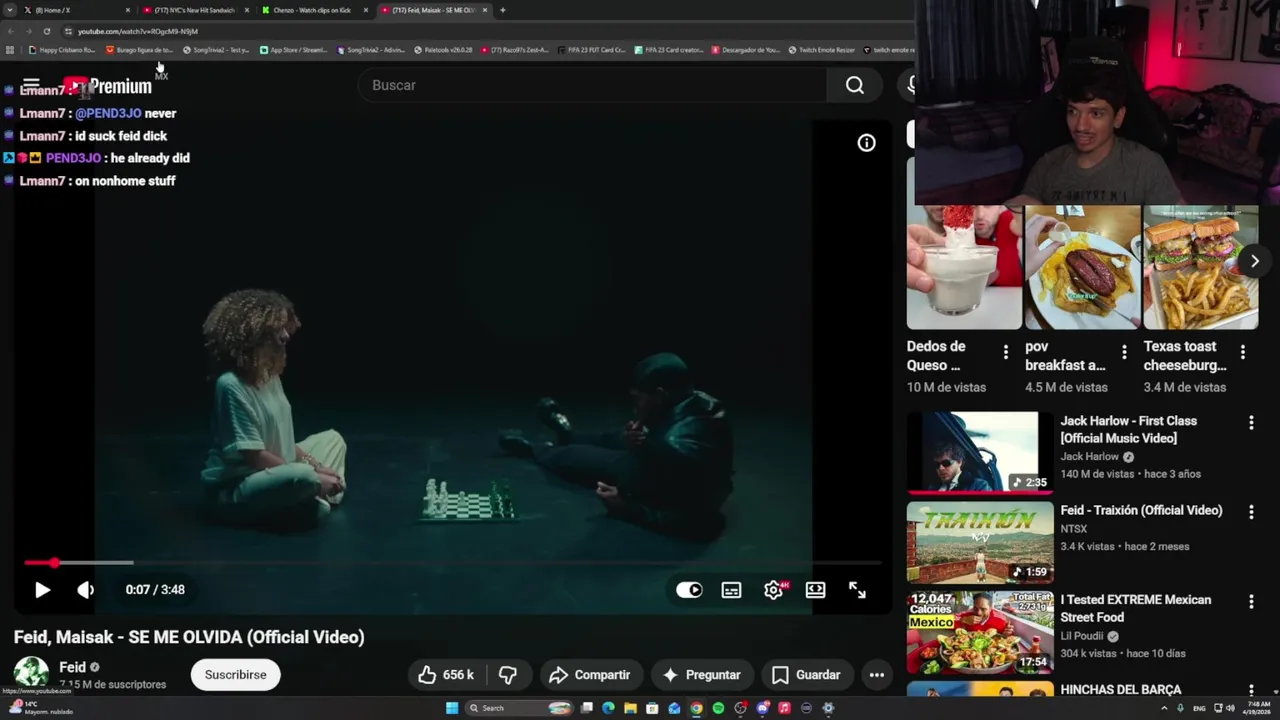Open Happy Cristiano Ro... bookmark
1280x720 pixels.
click(x=62, y=50)
